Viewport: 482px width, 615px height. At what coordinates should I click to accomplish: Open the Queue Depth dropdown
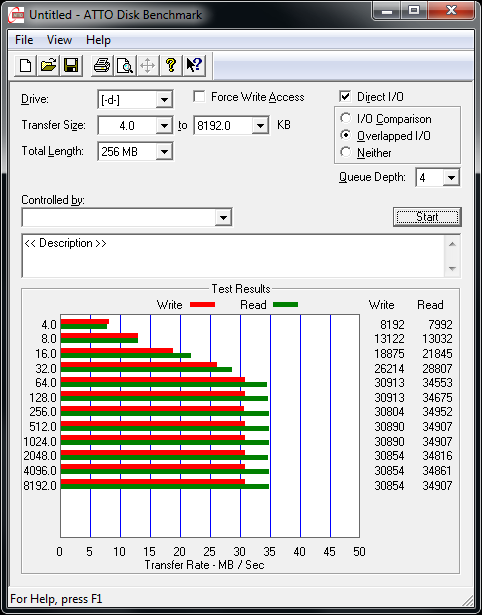tap(451, 178)
